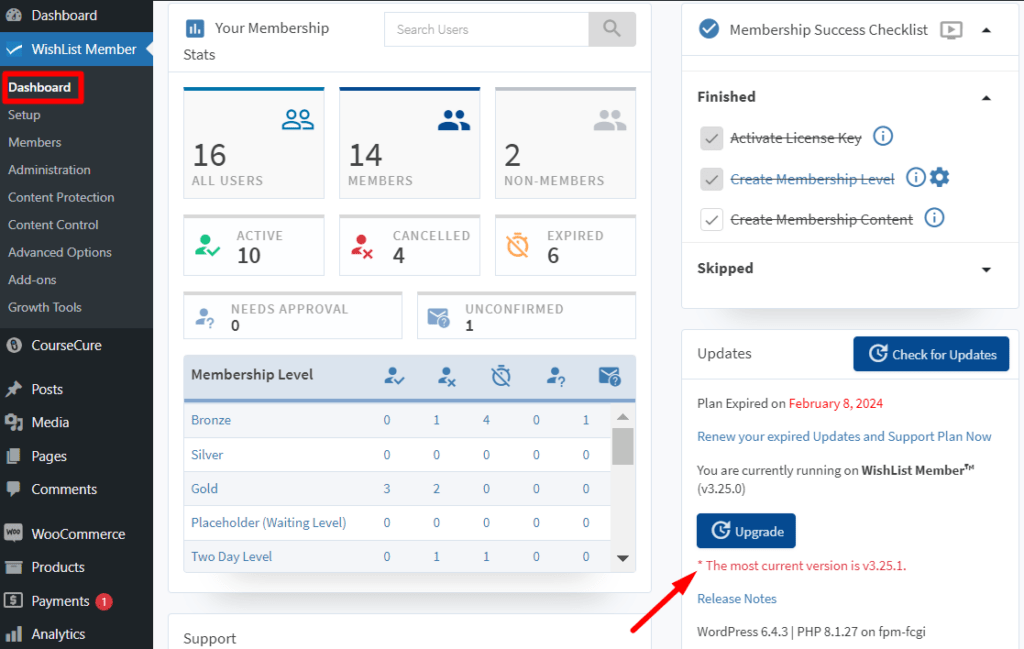Click the cancelled column header icon

tap(447, 376)
